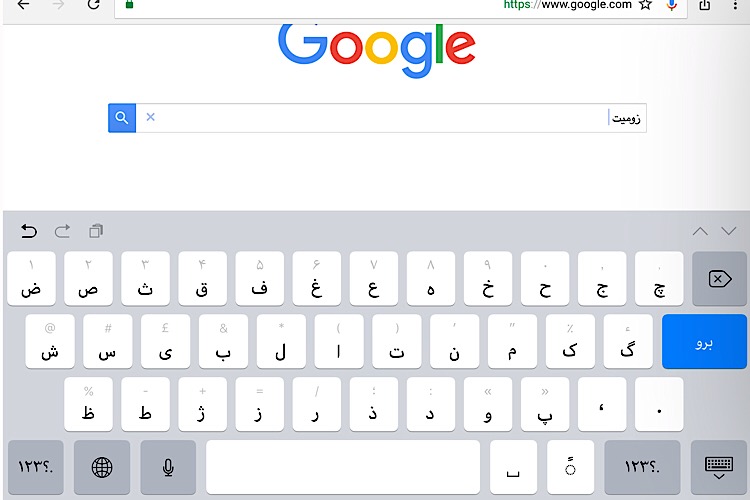Start dictation with keyboard microphone key
This screenshot has width=750, height=500.
point(168,467)
